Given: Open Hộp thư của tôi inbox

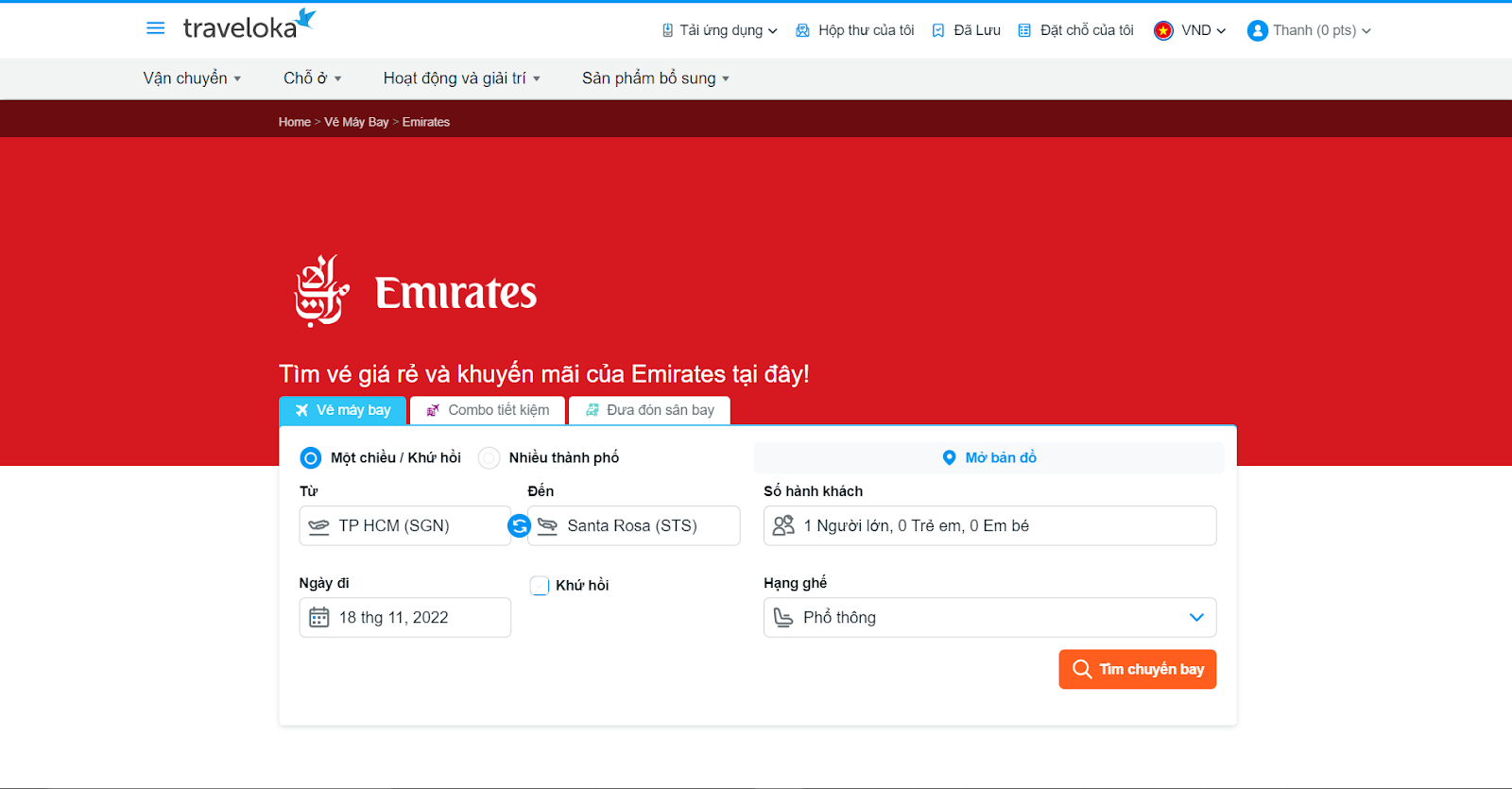Looking at the screenshot, I should 854,30.
